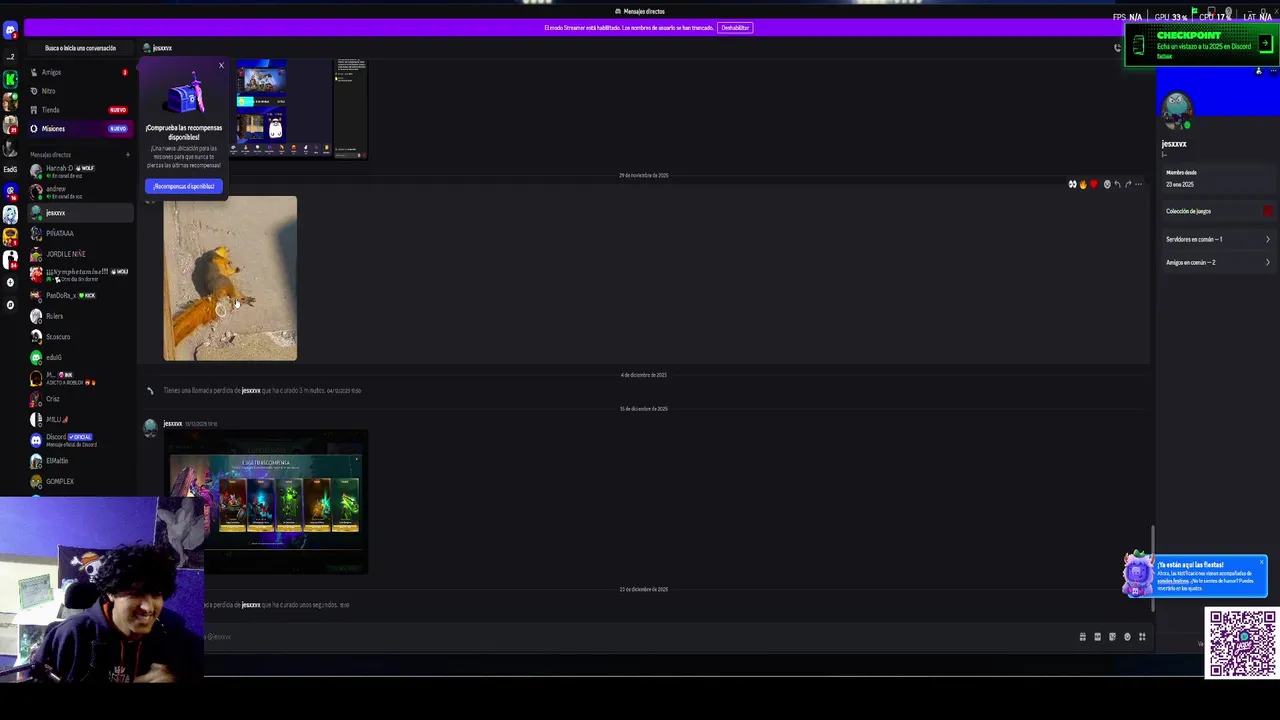Image resolution: width=1280 pixels, height=720 pixels.
Task: Open DM with PanDoRa_x
Action: [x=79, y=295]
